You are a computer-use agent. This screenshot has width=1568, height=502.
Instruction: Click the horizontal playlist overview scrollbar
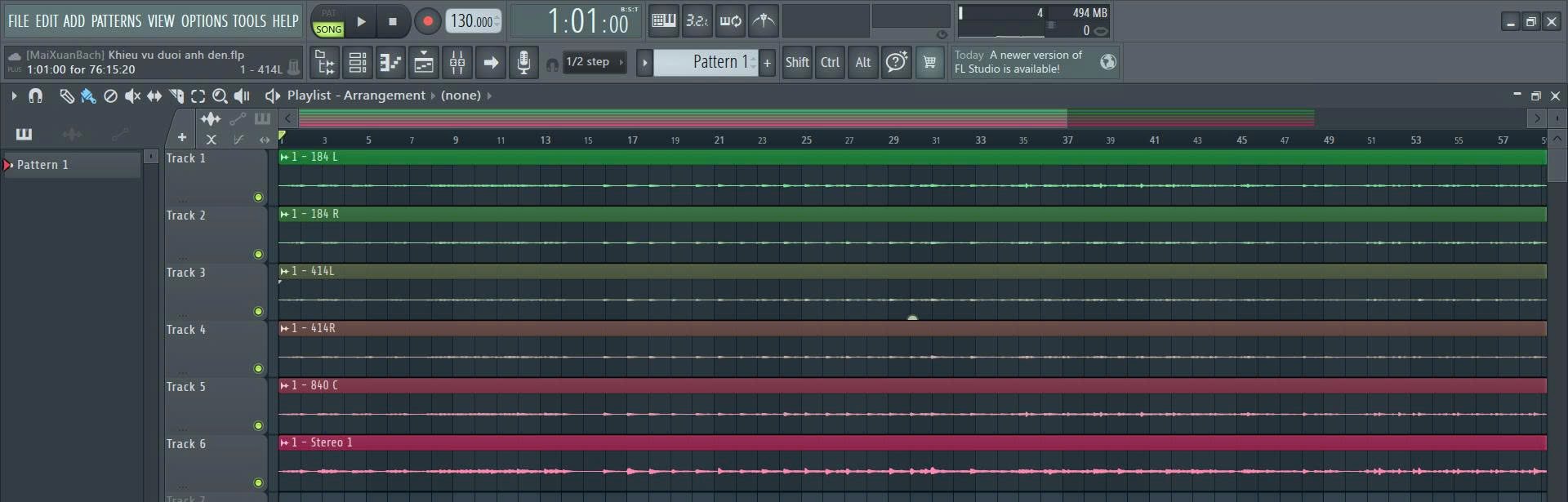point(912,118)
